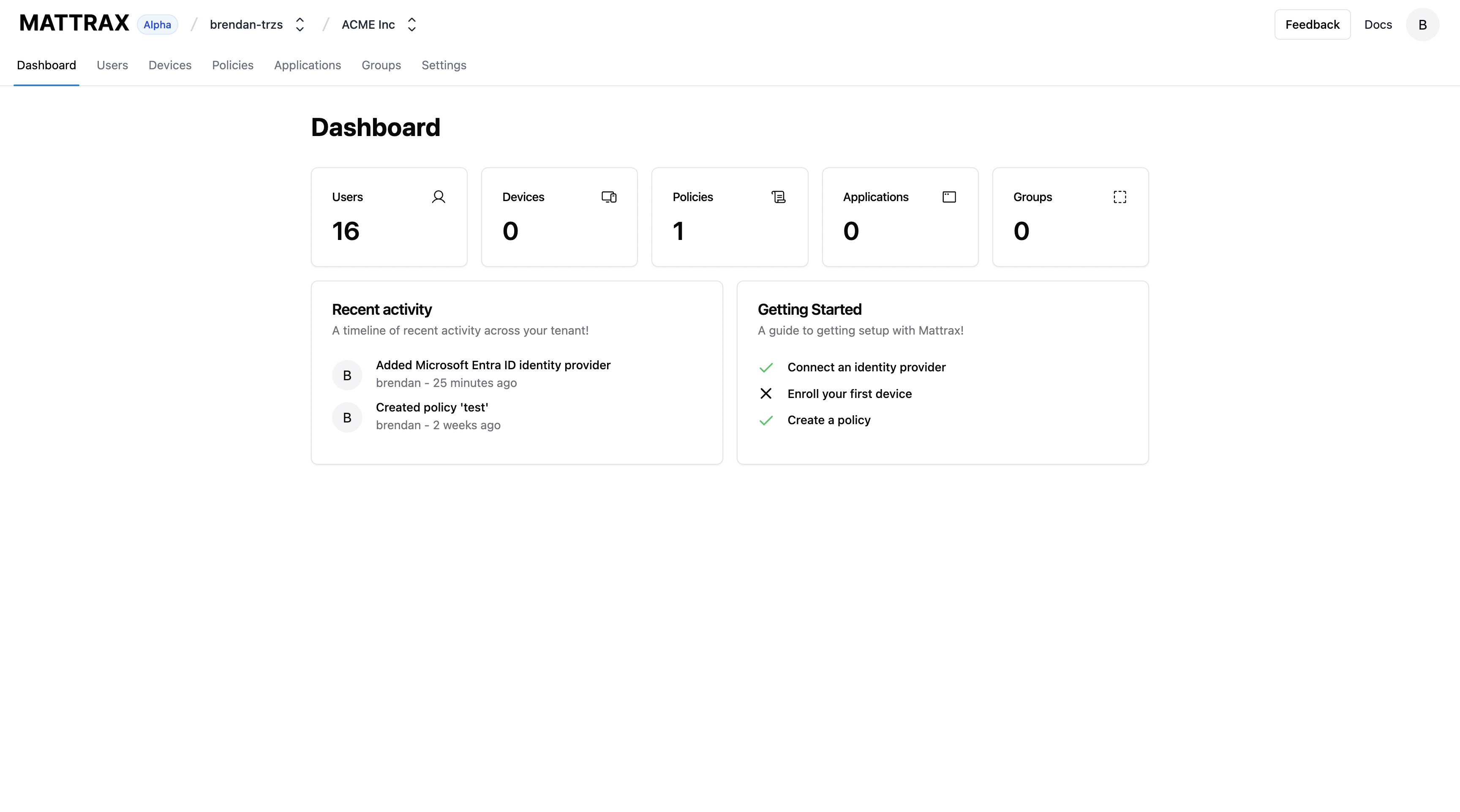The width and height of the screenshot is (1460, 812).
Task: Switch to the Policies tab
Action: [232, 65]
